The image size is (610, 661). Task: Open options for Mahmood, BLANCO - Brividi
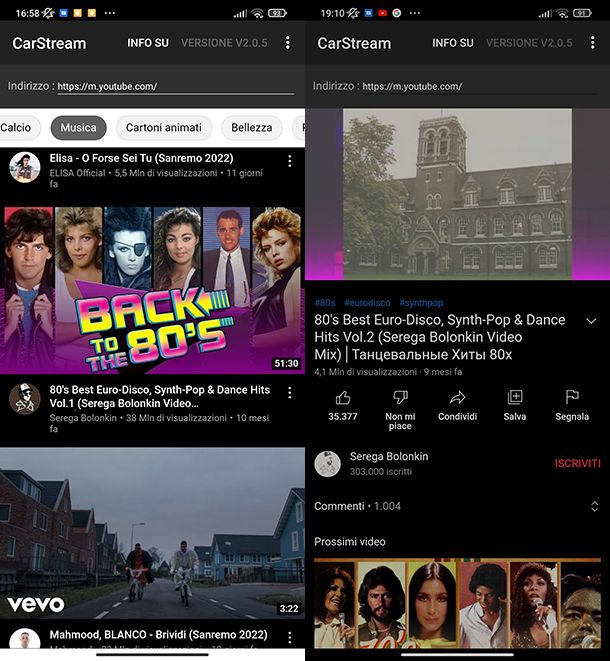coord(290,637)
